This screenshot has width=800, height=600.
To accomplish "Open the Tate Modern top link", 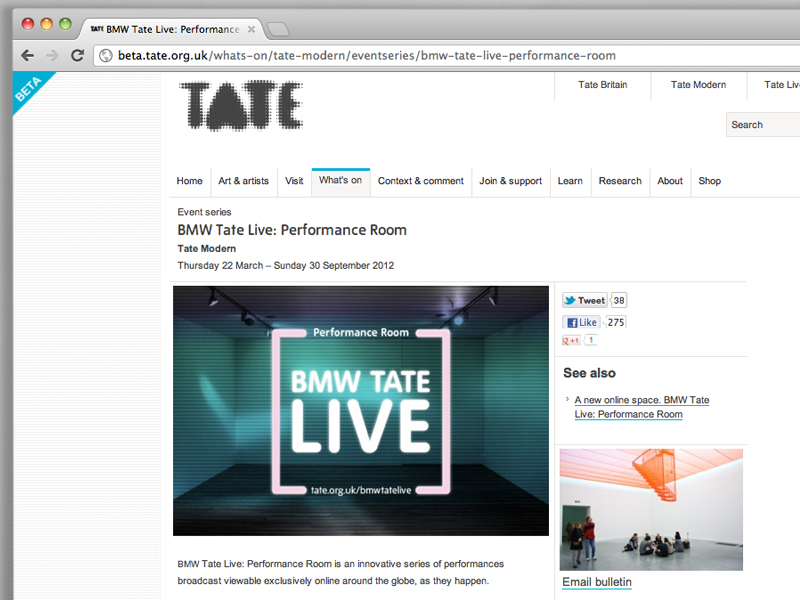I will pos(698,85).
